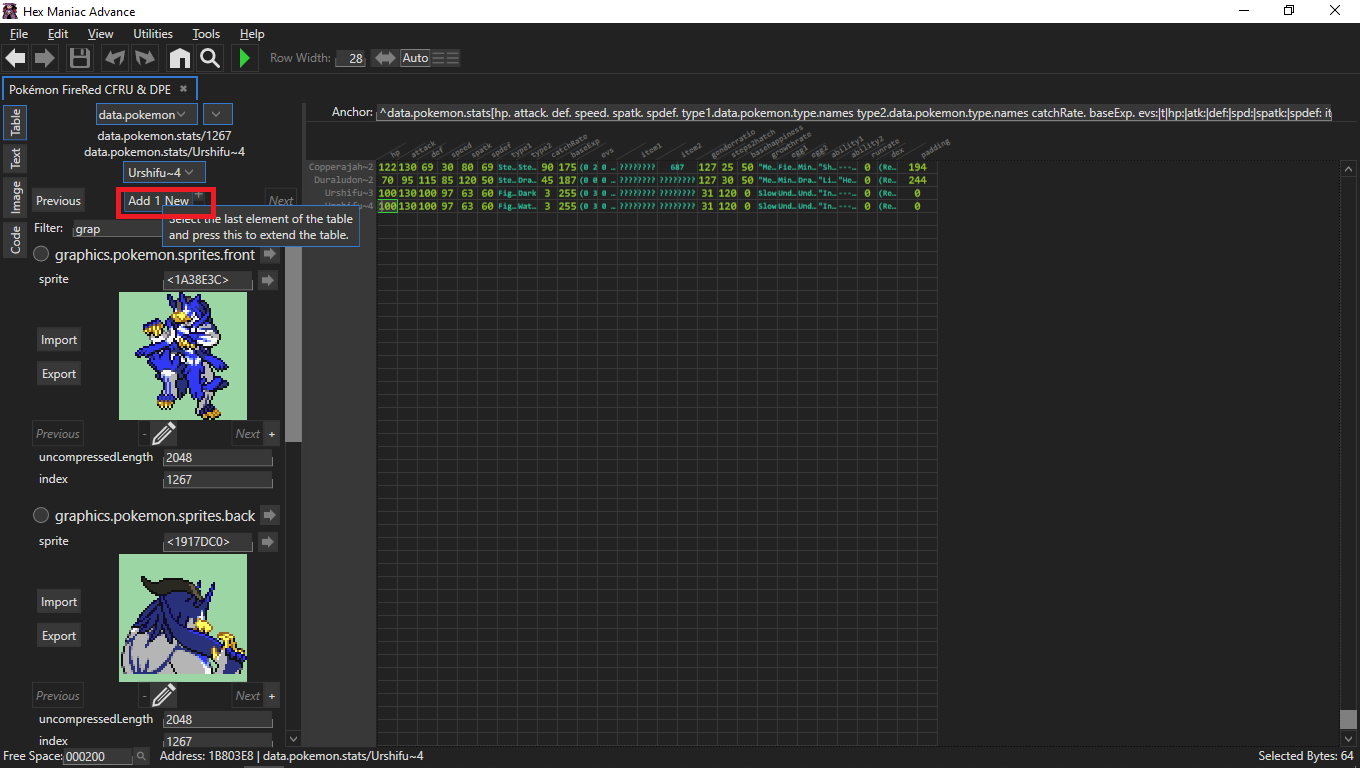This screenshot has width=1360, height=768.
Task: Click the Home house icon
Action: click(179, 58)
